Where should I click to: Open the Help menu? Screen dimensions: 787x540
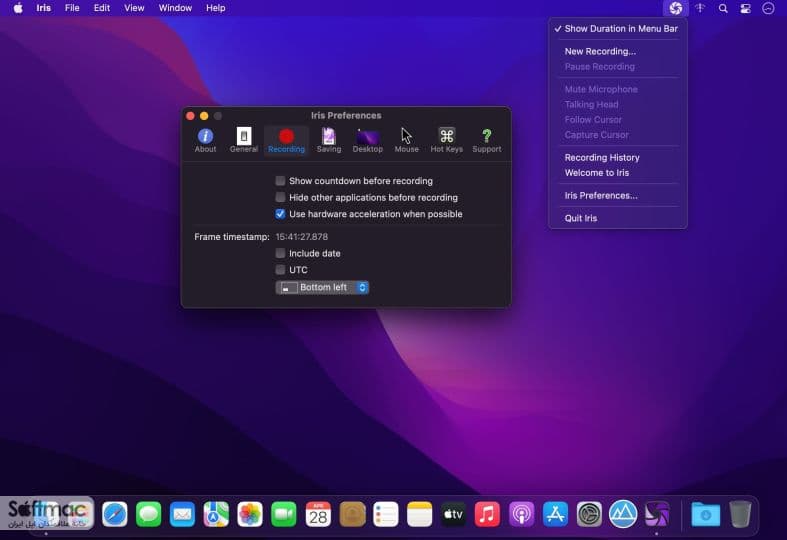coord(215,8)
